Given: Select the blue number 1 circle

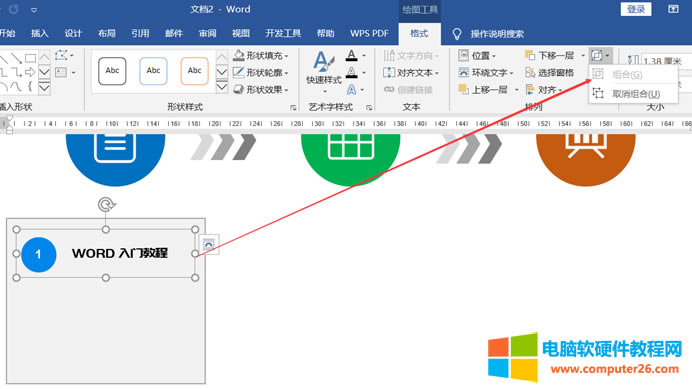Looking at the screenshot, I should click(x=39, y=254).
